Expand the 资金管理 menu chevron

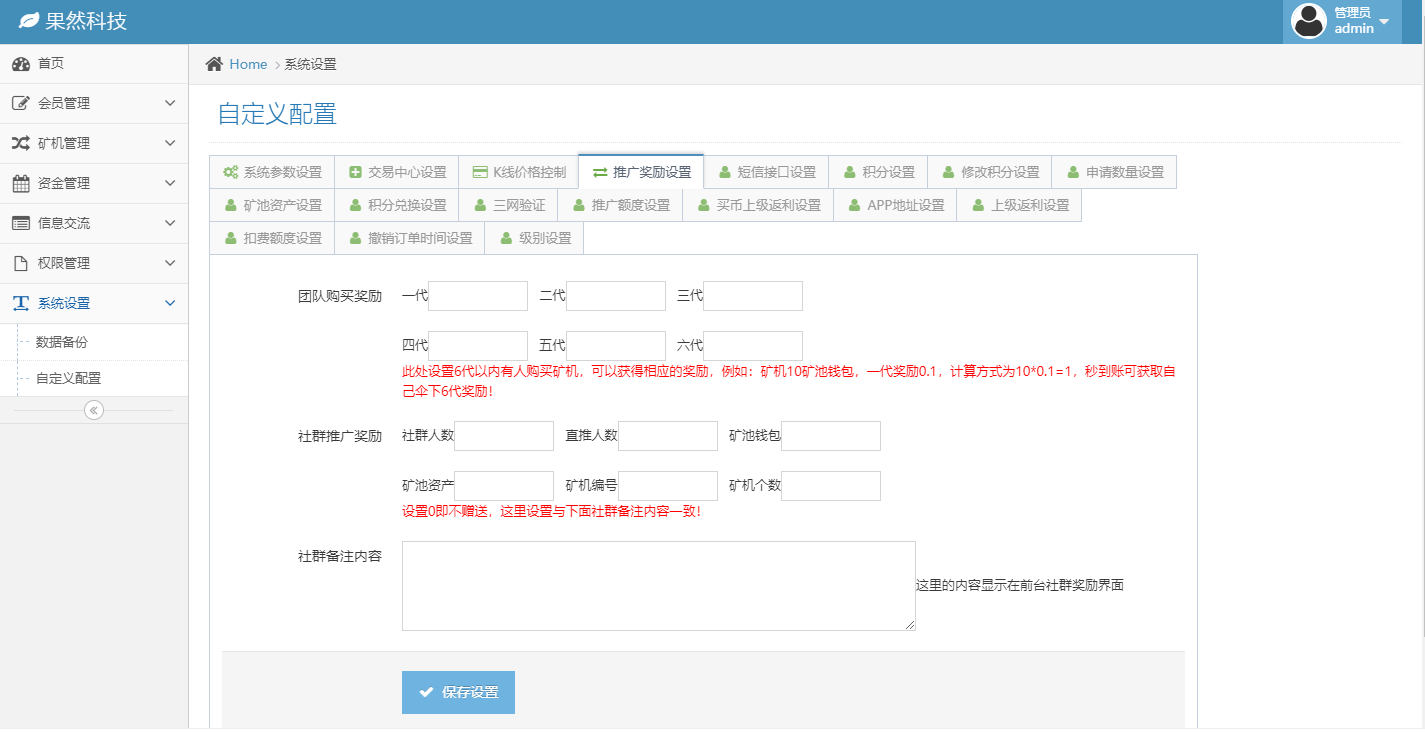[x=170, y=184]
